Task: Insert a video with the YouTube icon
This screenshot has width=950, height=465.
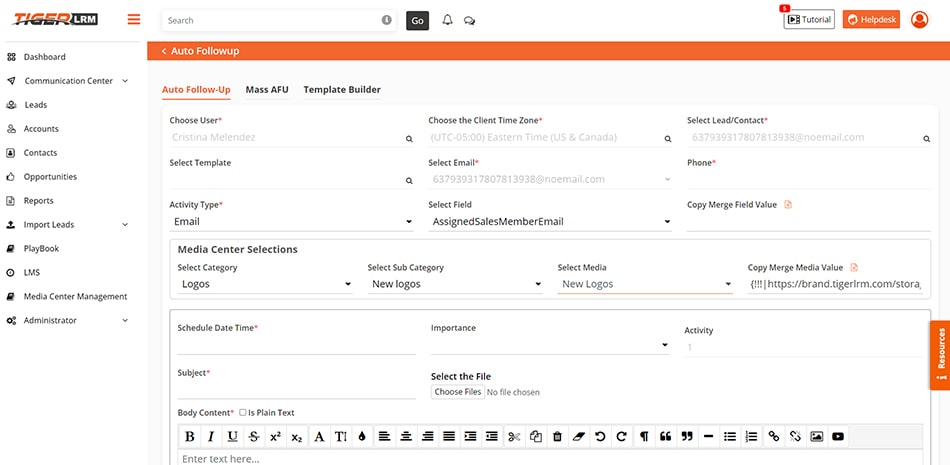Action: (838, 436)
